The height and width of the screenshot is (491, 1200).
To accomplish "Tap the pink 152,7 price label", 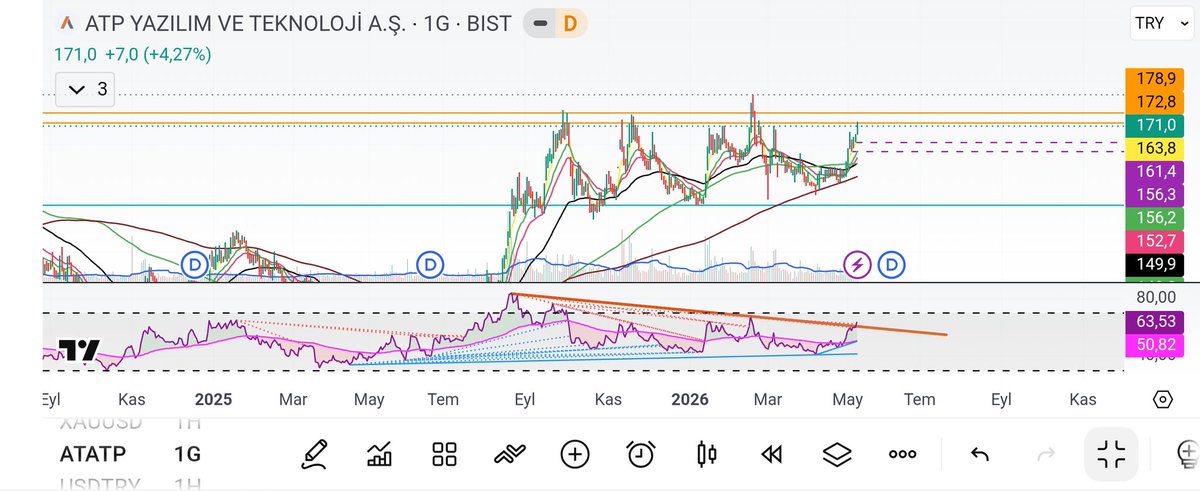I will tap(1155, 241).
